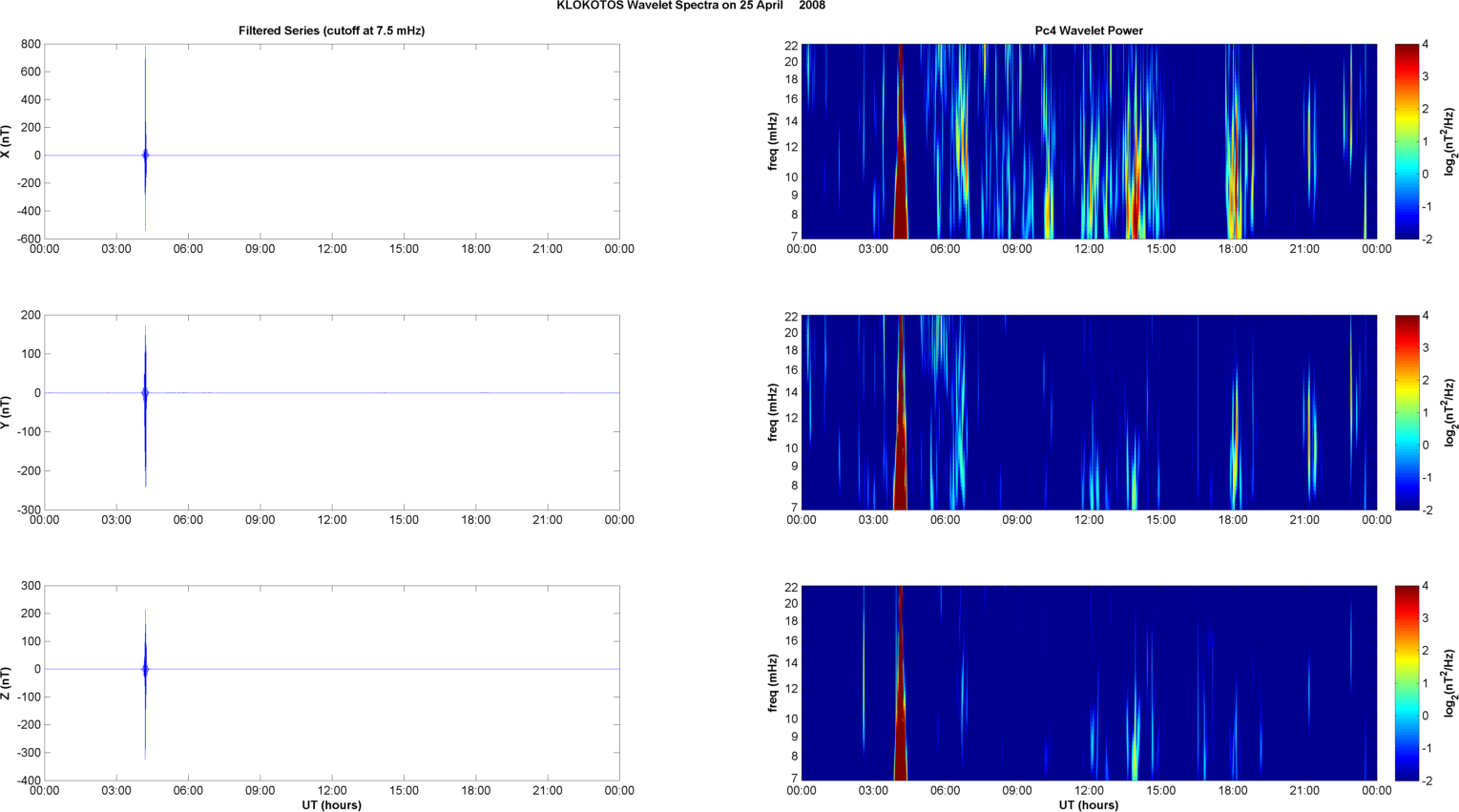
Task: Click the 14 frequency tick of the Y-row spectrogram
Action: click(791, 392)
